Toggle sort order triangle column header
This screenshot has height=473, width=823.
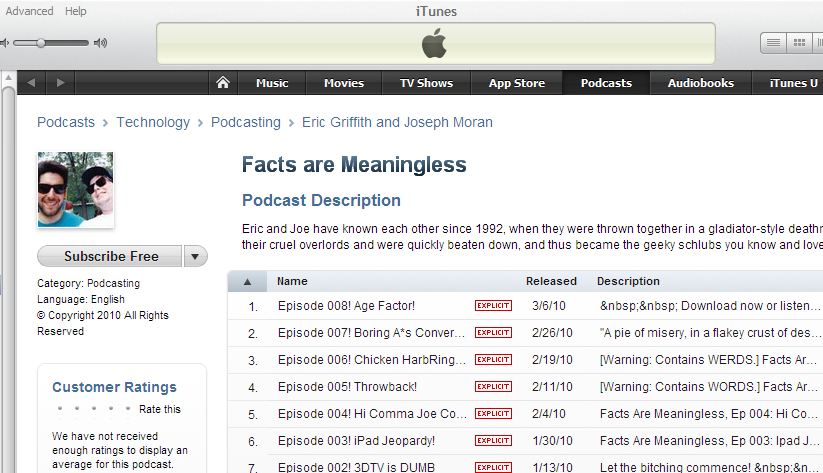coord(247,281)
